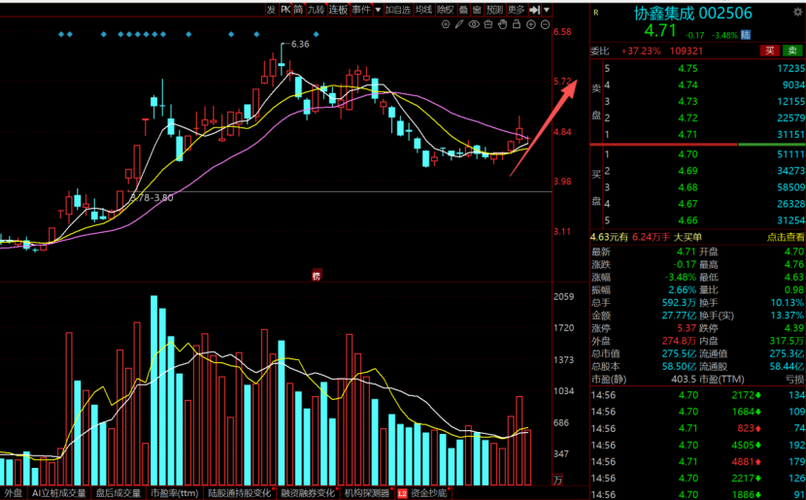Toggle the 九转 indicator button
The width and height of the screenshot is (806, 500).
[x=316, y=9]
